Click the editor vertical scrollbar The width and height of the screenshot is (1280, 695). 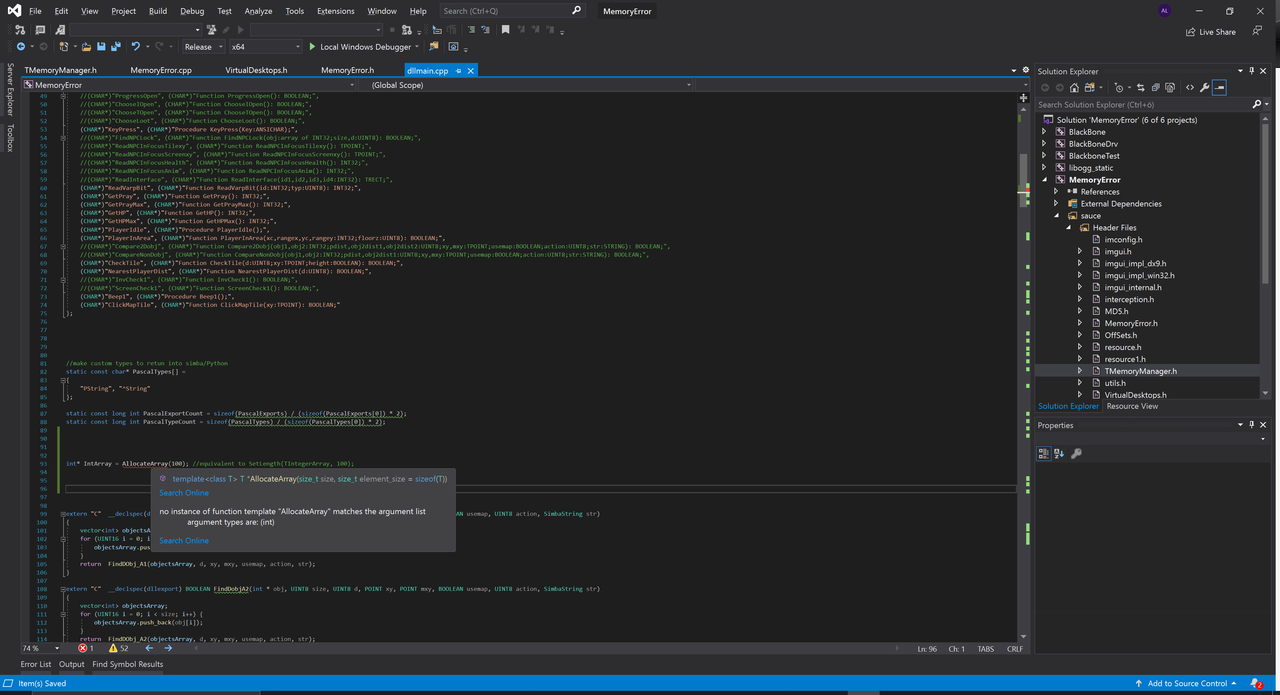1023,370
